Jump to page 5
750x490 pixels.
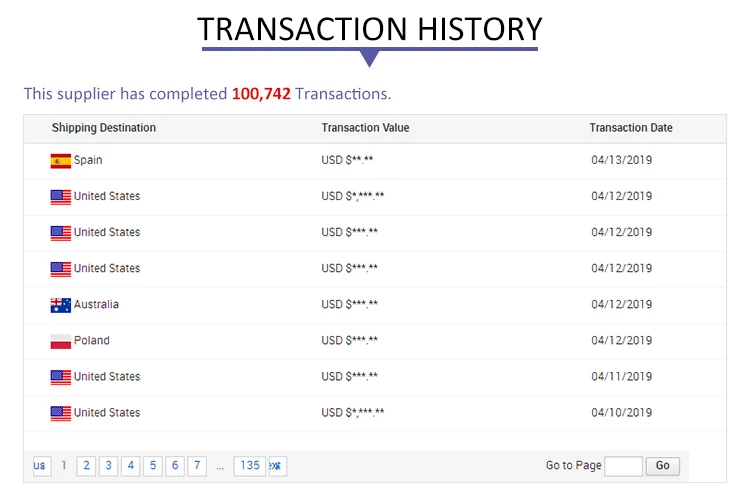(x=153, y=466)
